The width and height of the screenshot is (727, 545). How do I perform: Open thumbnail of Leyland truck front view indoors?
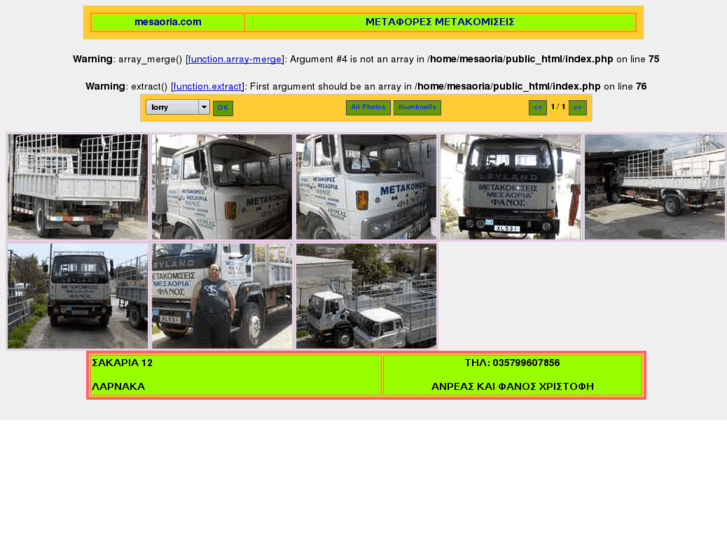(510, 186)
